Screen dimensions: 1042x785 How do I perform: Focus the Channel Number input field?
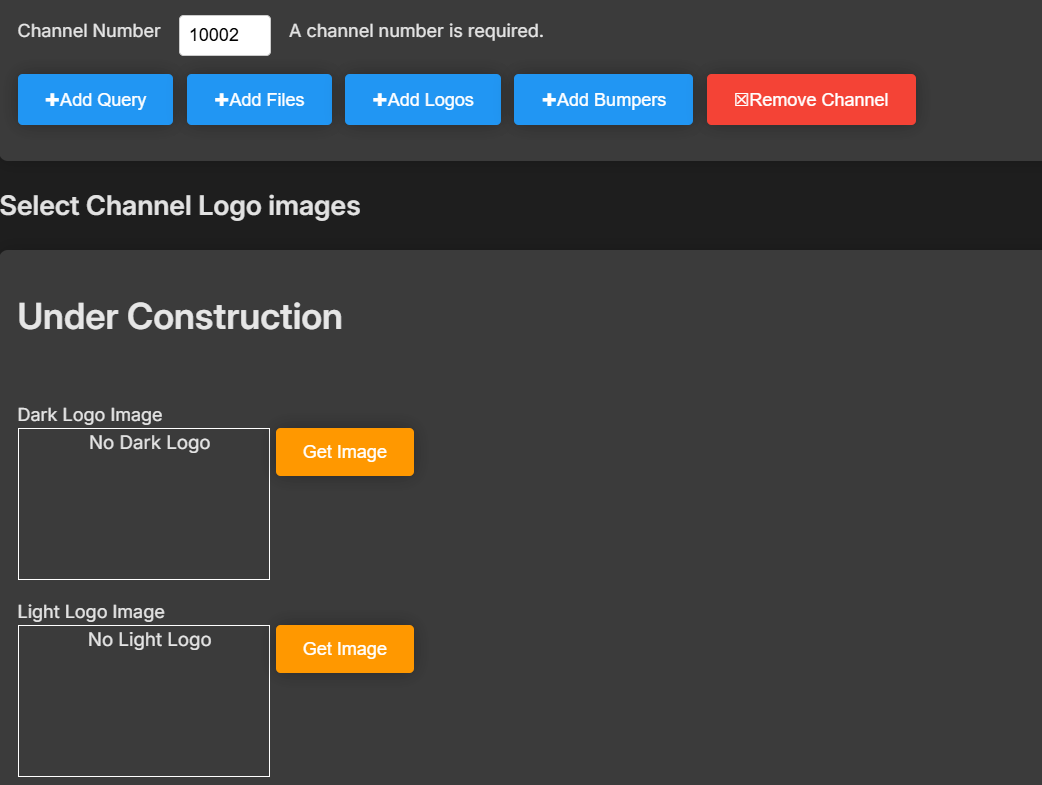(224, 35)
